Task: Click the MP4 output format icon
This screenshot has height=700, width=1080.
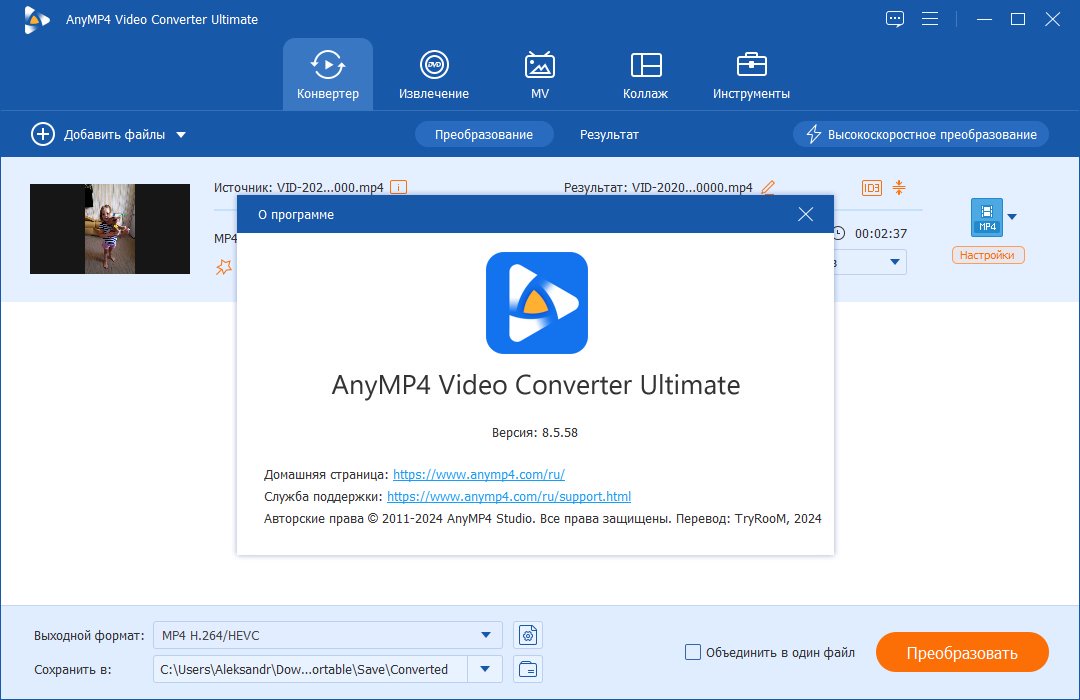Action: [986, 217]
